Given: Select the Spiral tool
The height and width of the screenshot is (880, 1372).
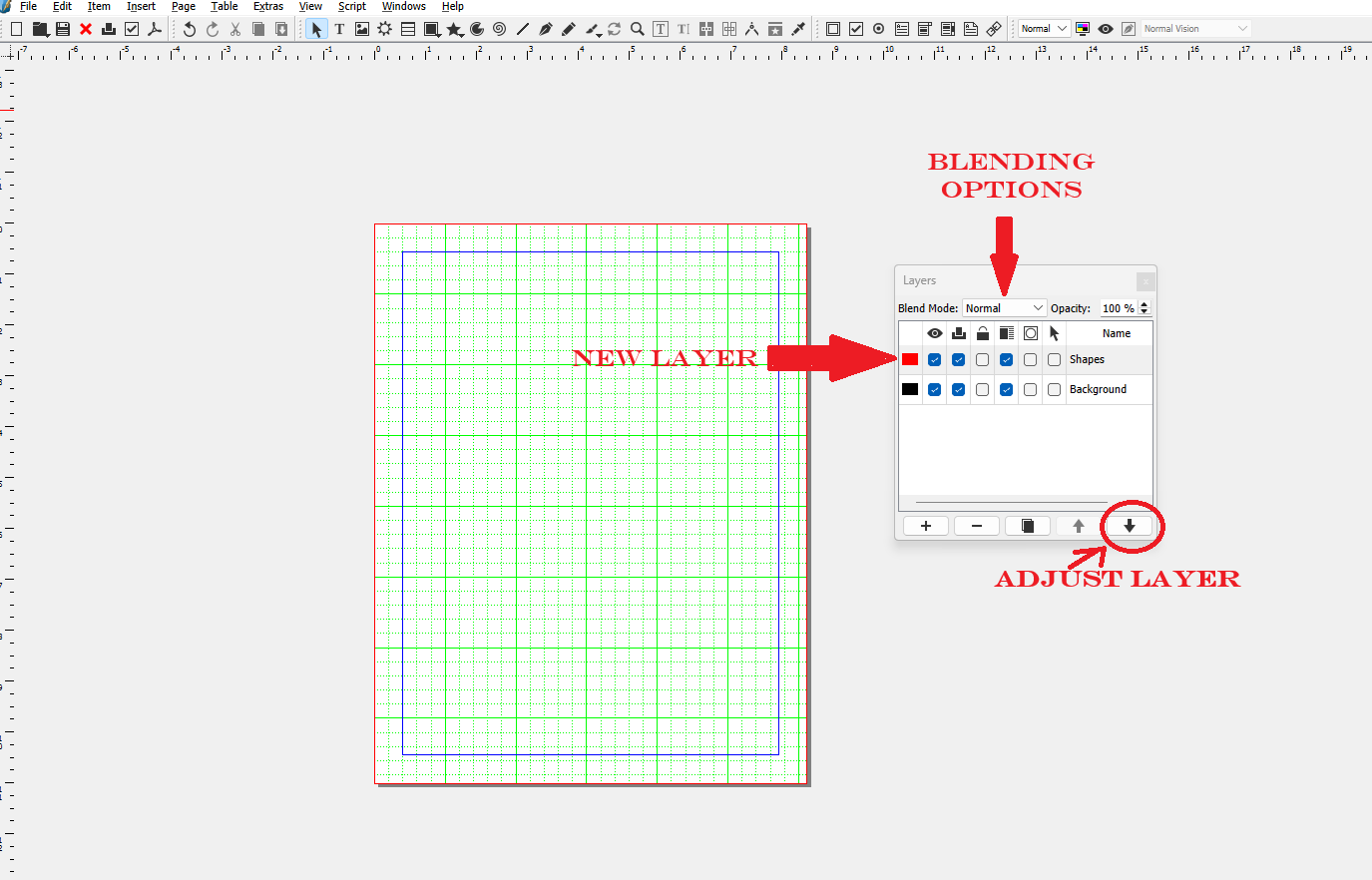Looking at the screenshot, I should (500, 29).
